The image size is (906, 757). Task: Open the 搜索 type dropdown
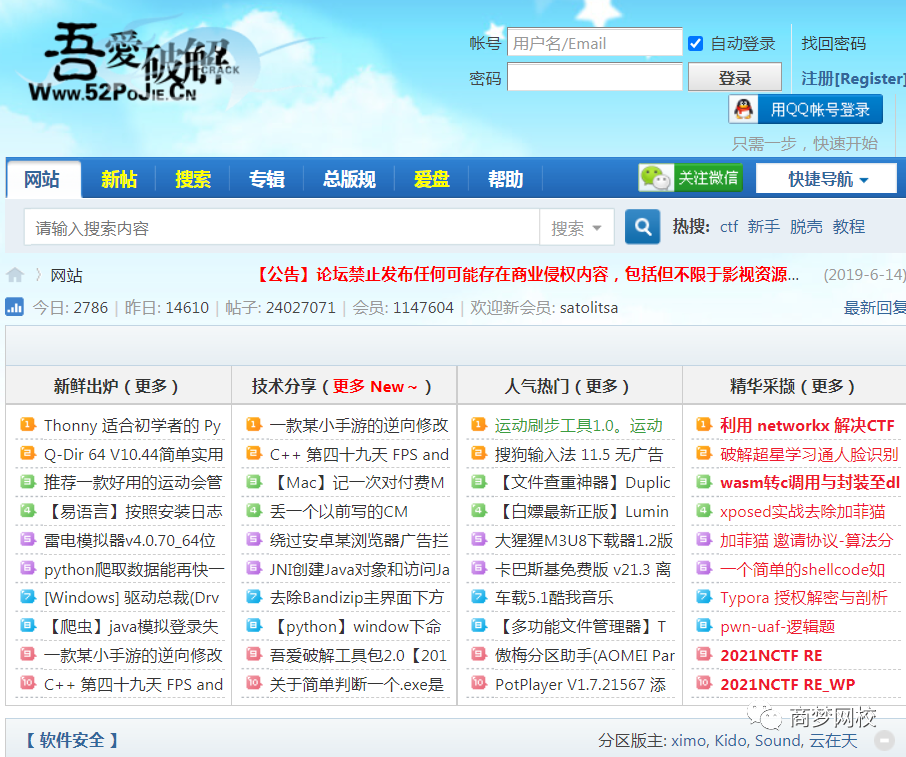coord(577,227)
